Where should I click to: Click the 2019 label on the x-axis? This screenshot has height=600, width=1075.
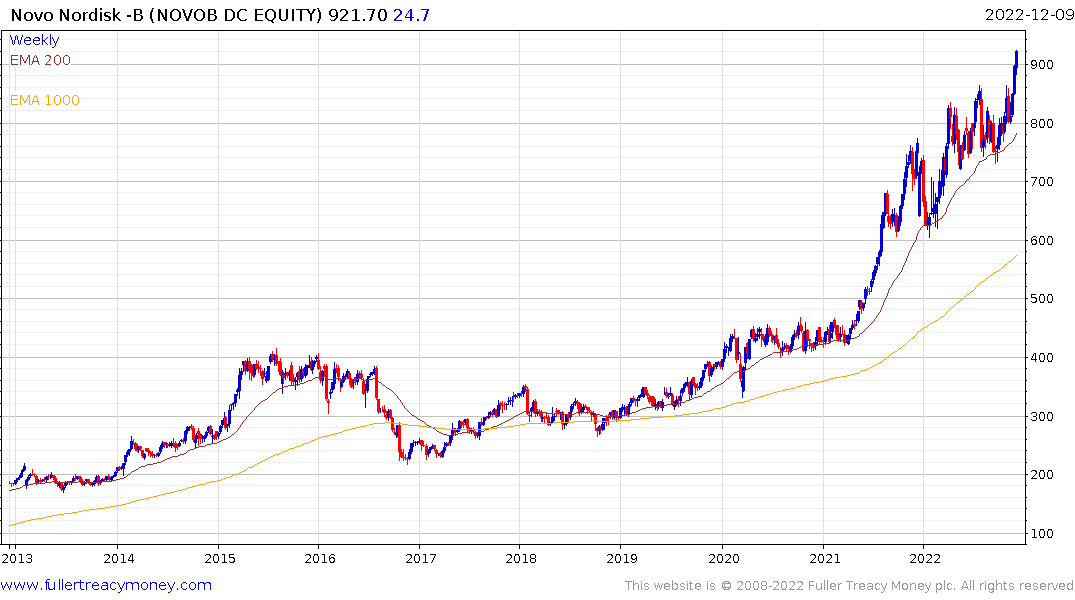click(x=622, y=558)
